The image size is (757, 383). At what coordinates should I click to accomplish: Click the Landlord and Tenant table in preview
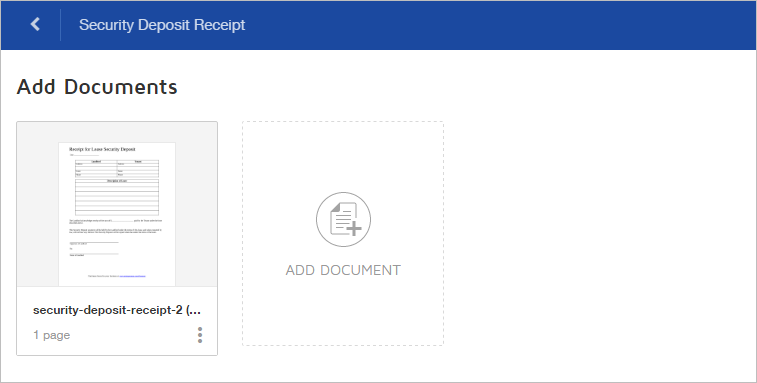click(x=117, y=168)
